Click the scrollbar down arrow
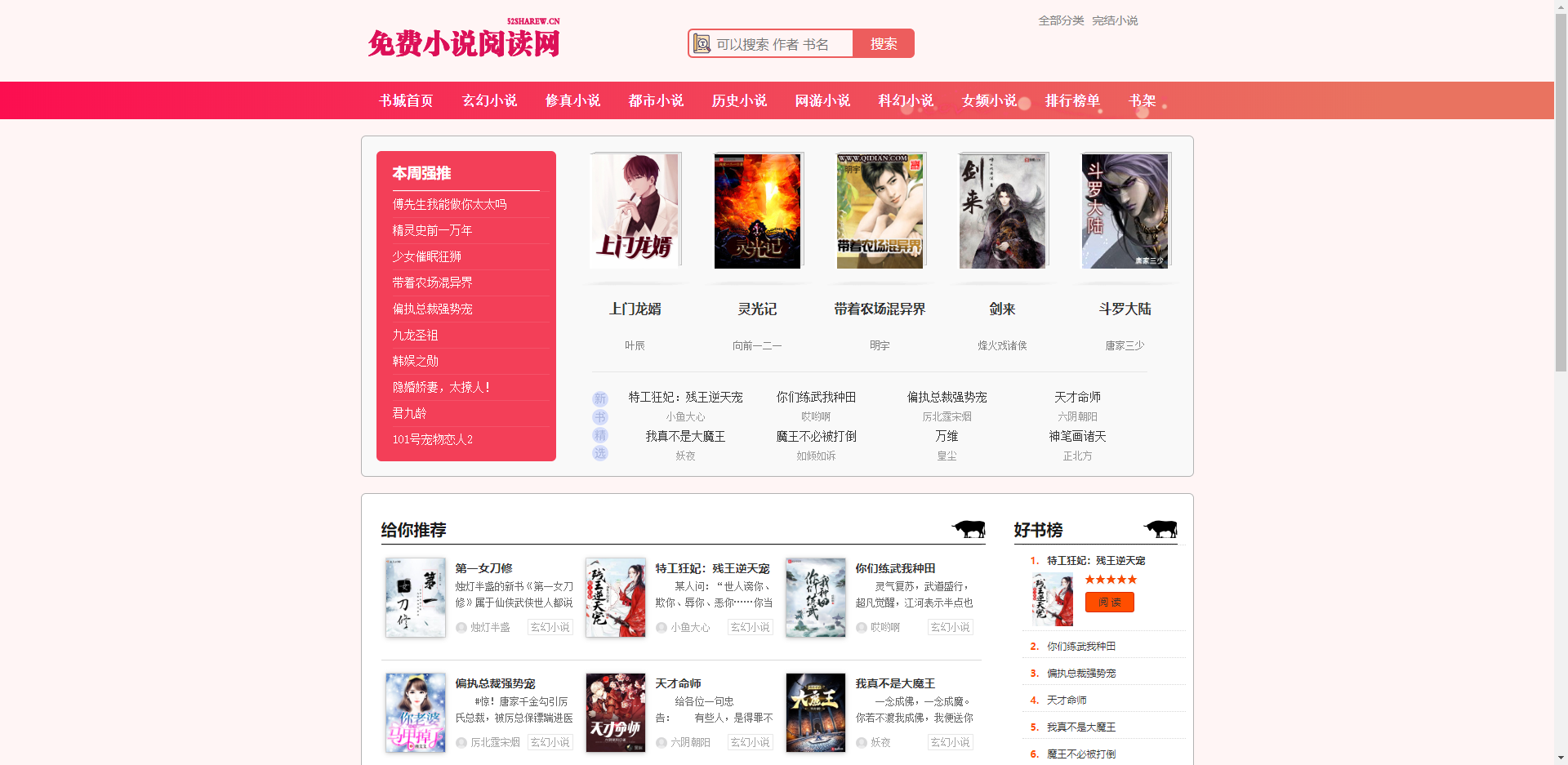 pyautogui.click(x=1561, y=758)
